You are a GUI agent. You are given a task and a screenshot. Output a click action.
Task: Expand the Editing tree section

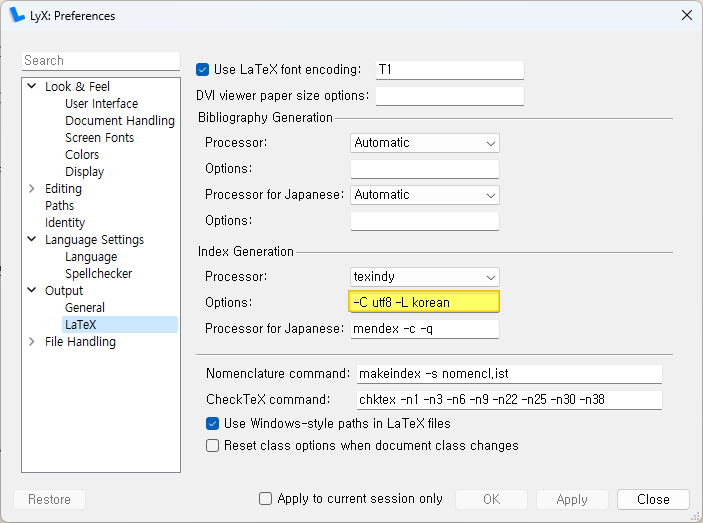click(32, 189)
